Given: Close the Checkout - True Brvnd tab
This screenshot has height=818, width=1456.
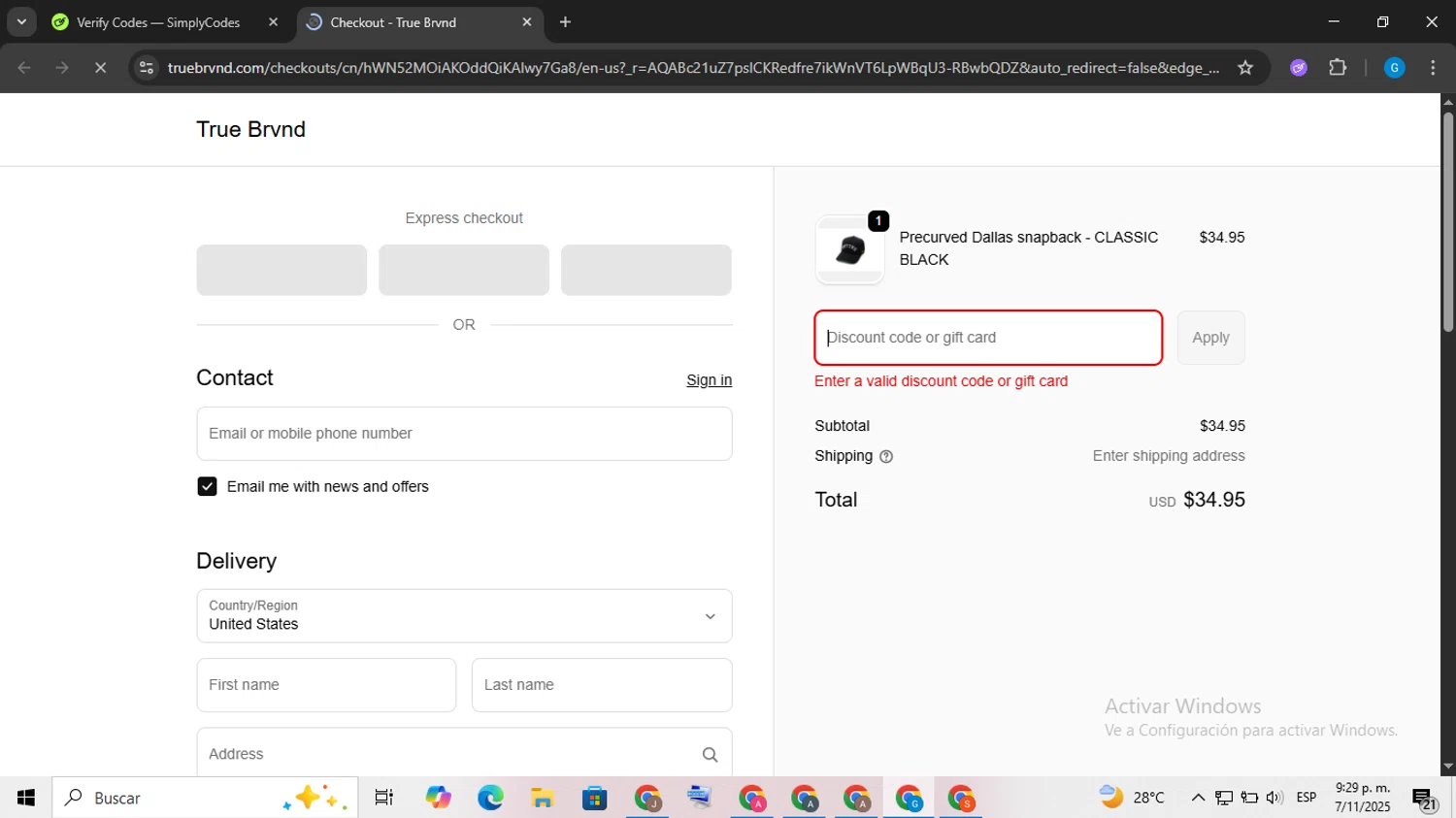Looking at the screenshot, I should 527,22.
